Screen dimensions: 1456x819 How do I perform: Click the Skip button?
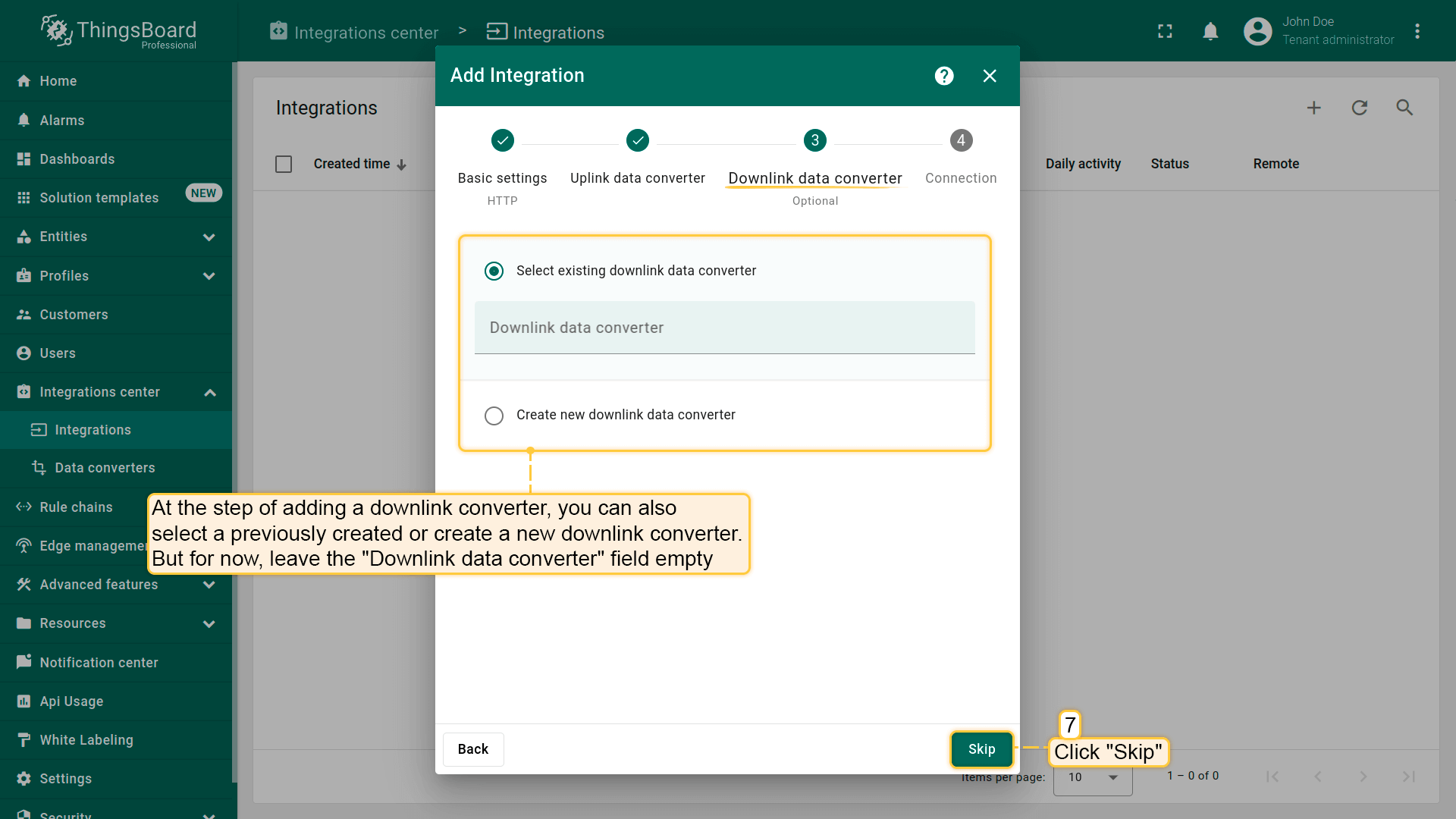pos(981,749)
